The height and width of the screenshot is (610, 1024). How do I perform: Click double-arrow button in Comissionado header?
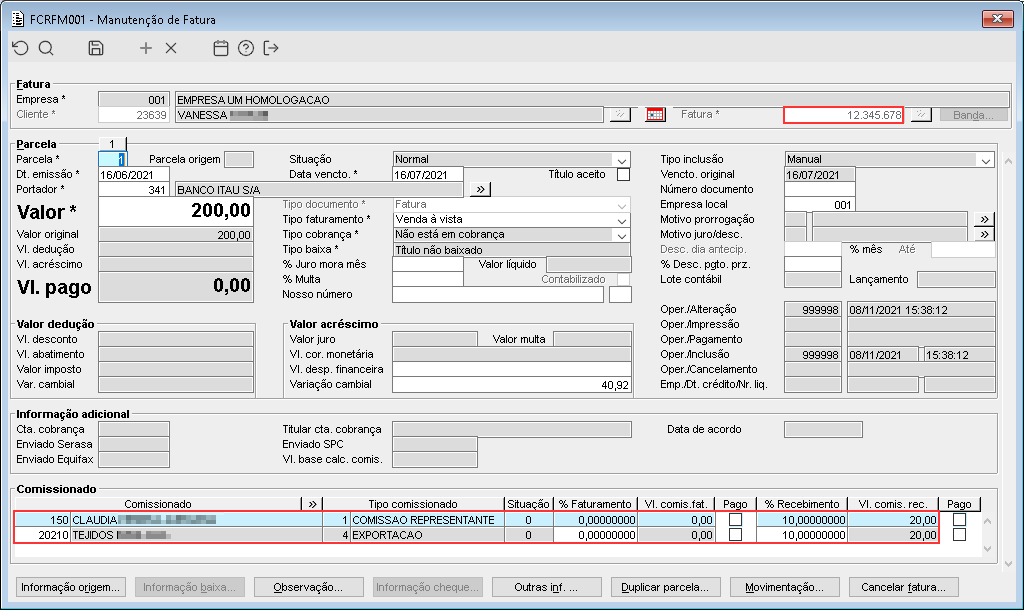[312, 504]
